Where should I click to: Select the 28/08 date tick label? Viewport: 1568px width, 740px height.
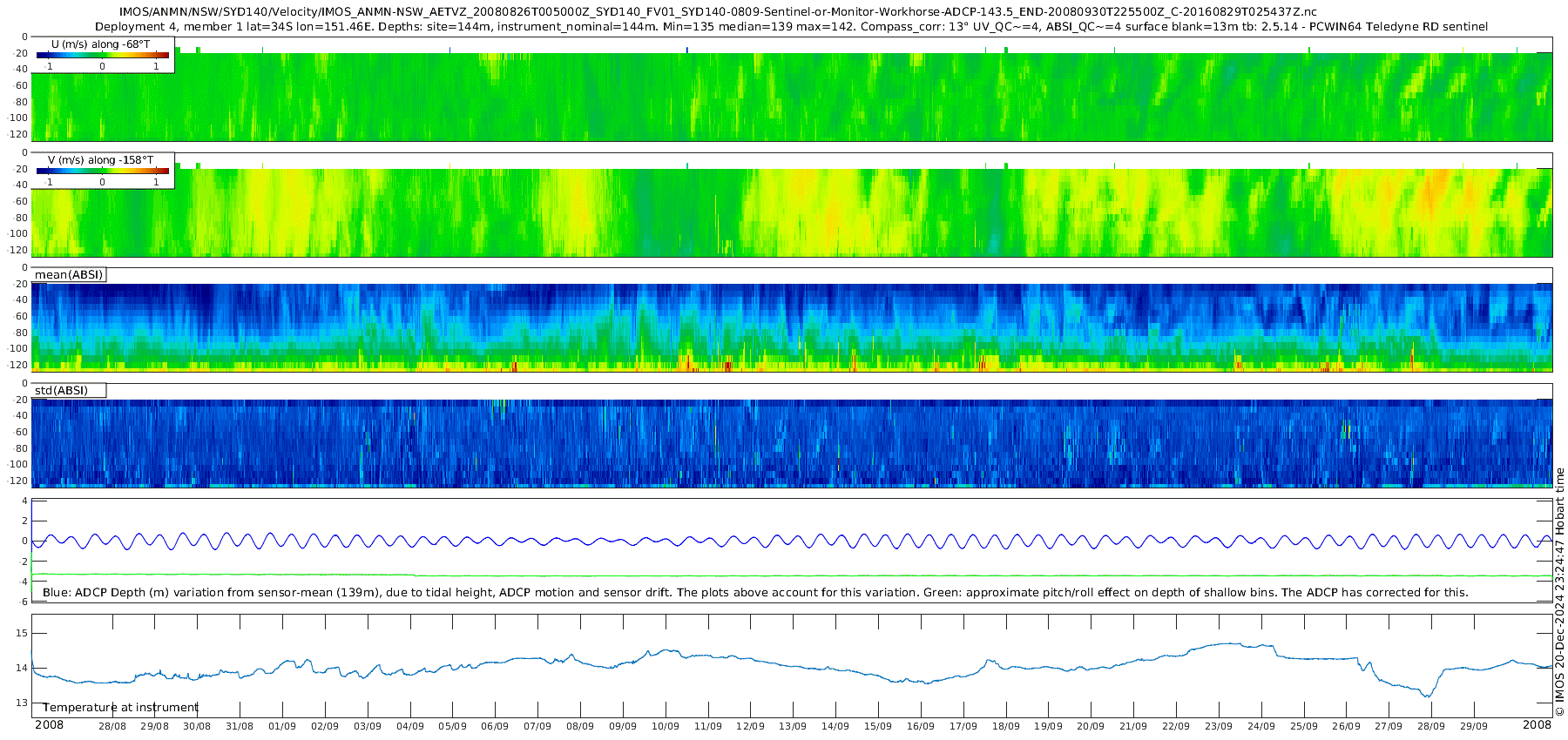coord(112,726)
